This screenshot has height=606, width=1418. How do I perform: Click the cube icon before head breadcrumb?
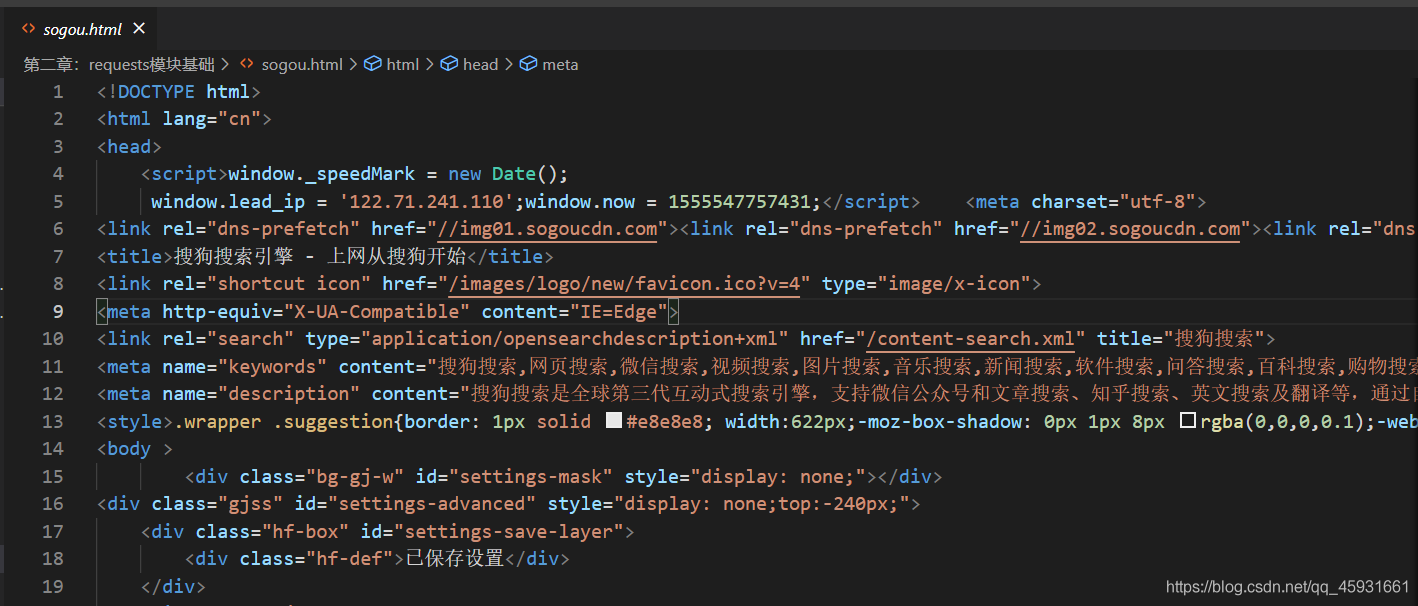449,64
